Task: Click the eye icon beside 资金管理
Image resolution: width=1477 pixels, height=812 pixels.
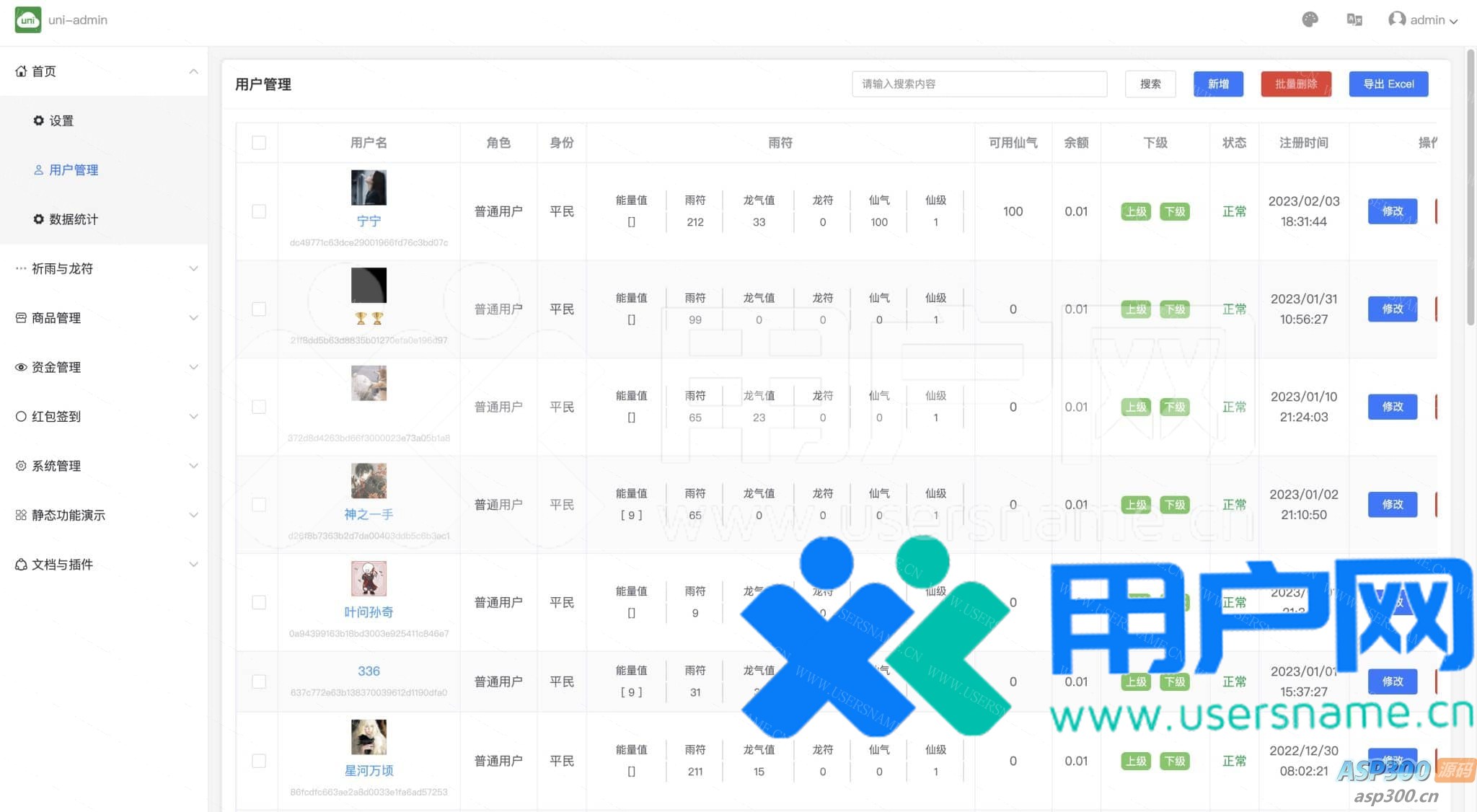Action: click(21, 367)
